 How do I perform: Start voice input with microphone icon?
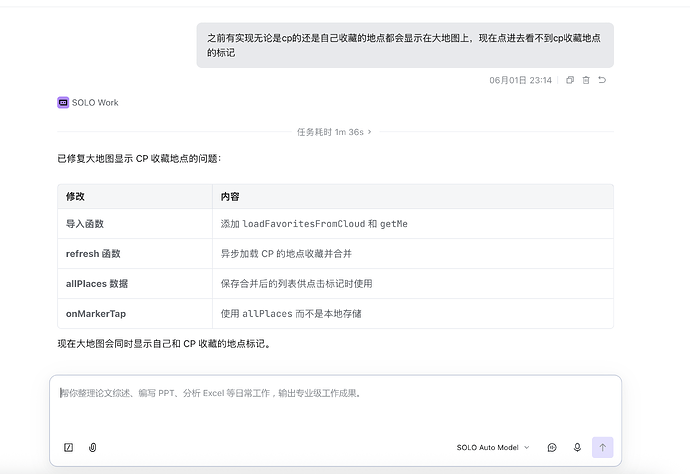click(x=577, y=448)
